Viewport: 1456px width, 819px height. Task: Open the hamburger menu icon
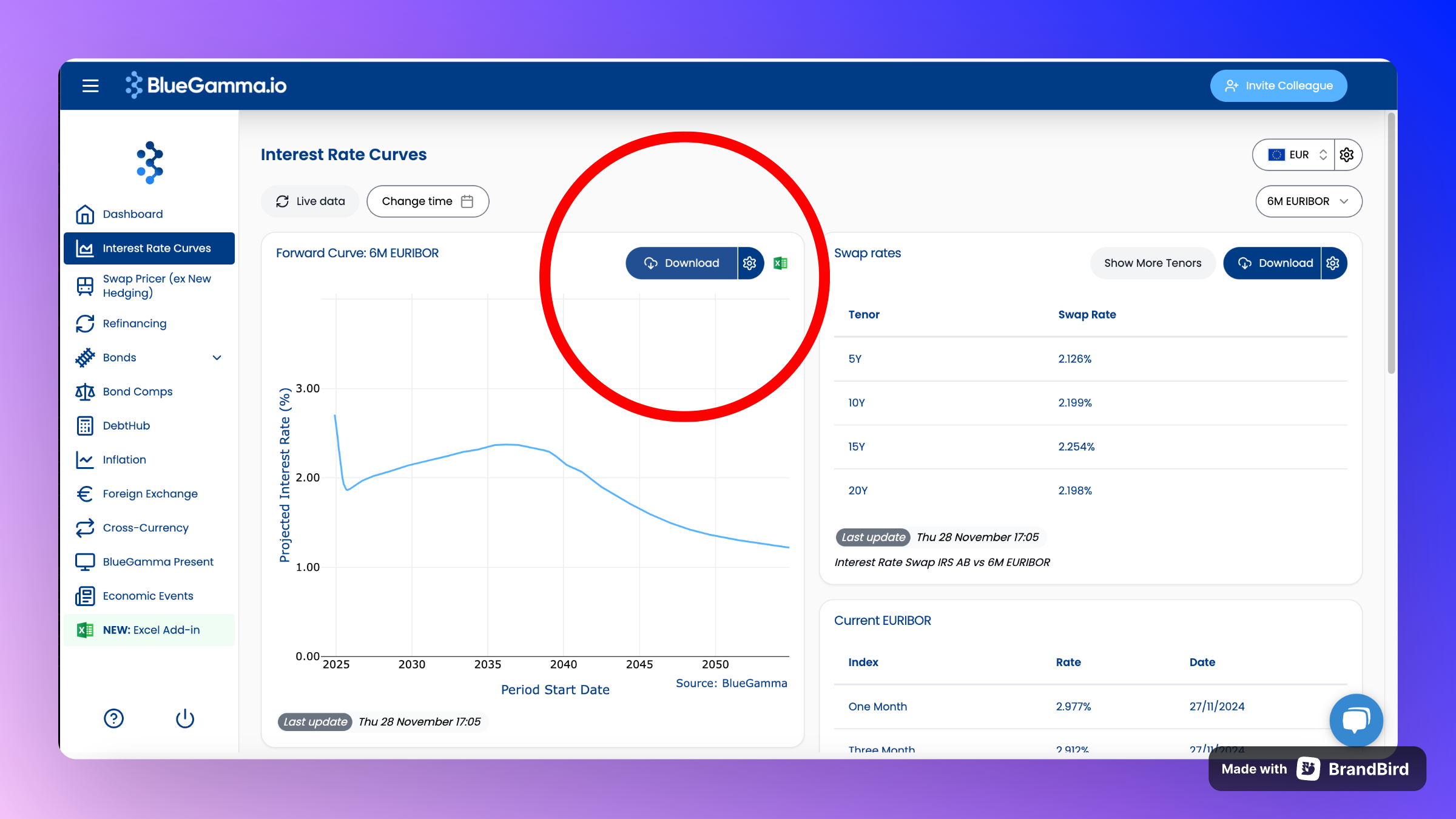pyautogui.click(x=90, y=86)
